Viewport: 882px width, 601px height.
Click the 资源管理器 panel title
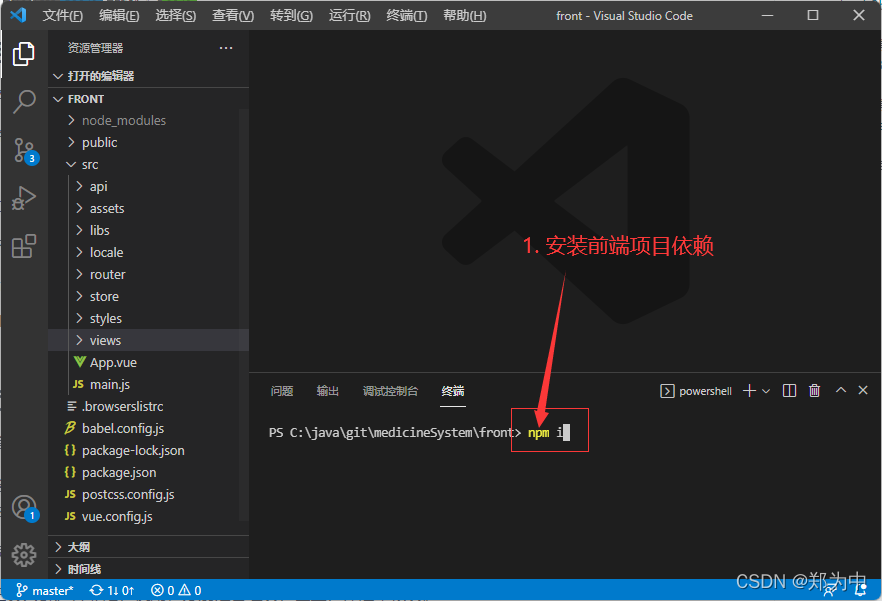(95, 48)
